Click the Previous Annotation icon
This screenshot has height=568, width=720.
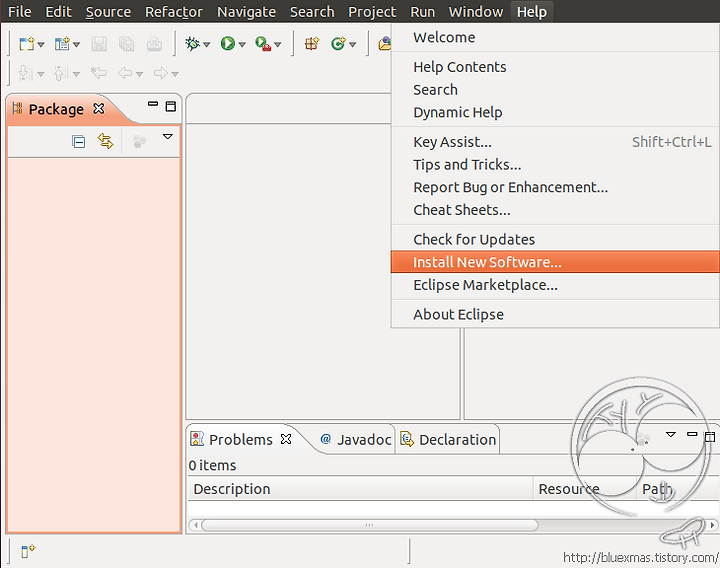[61, 73]
